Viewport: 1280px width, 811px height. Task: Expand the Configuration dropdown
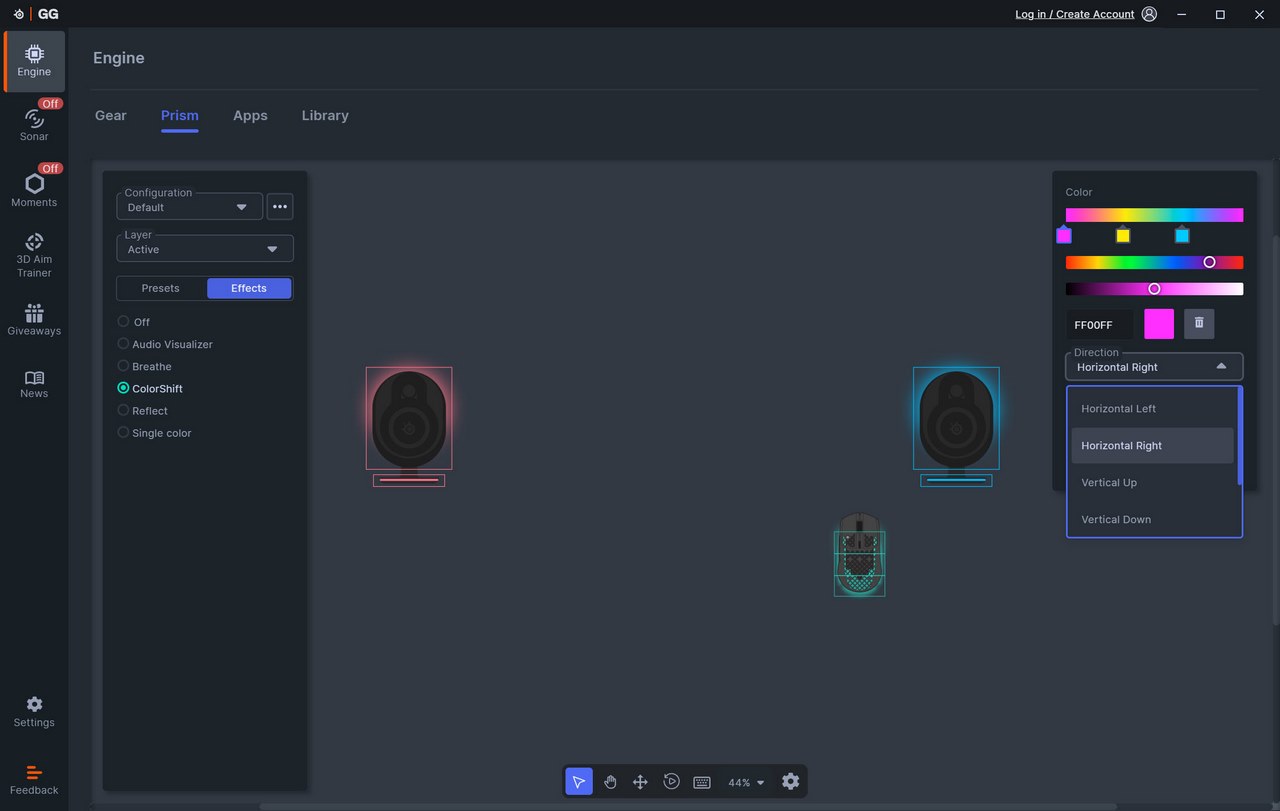click(190, 207)
